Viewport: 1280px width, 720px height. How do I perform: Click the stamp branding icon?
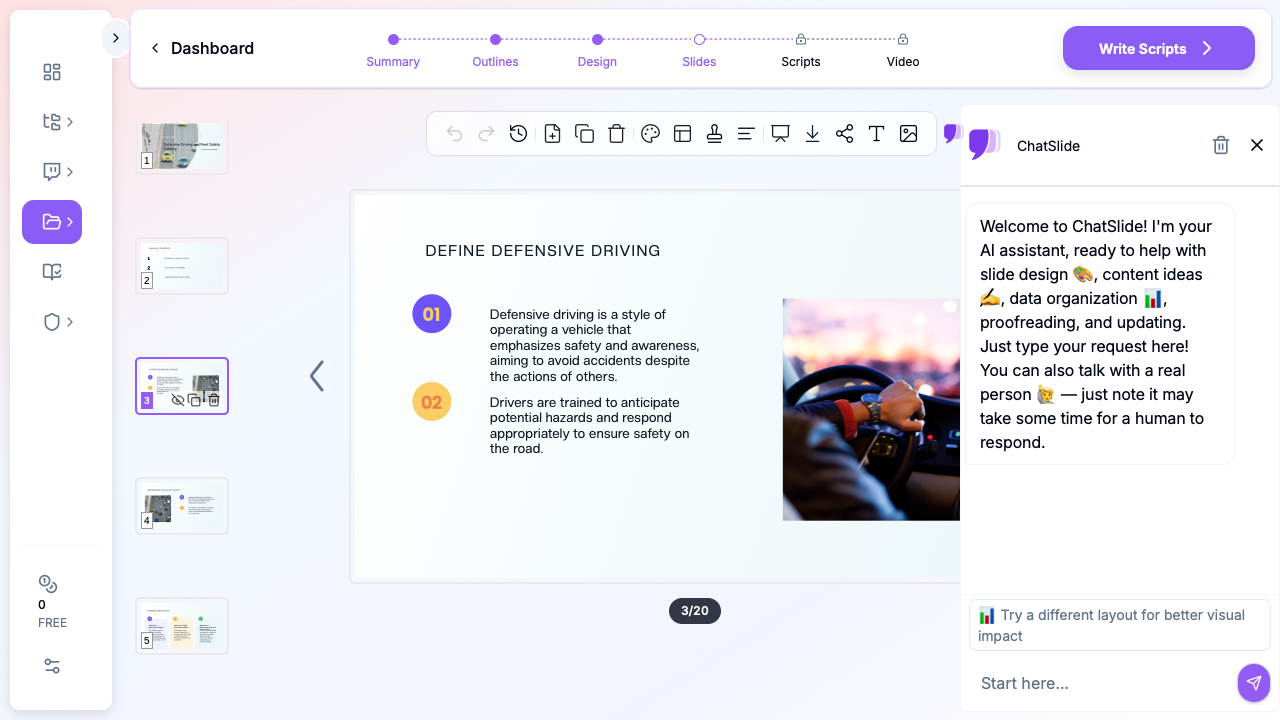714,134
